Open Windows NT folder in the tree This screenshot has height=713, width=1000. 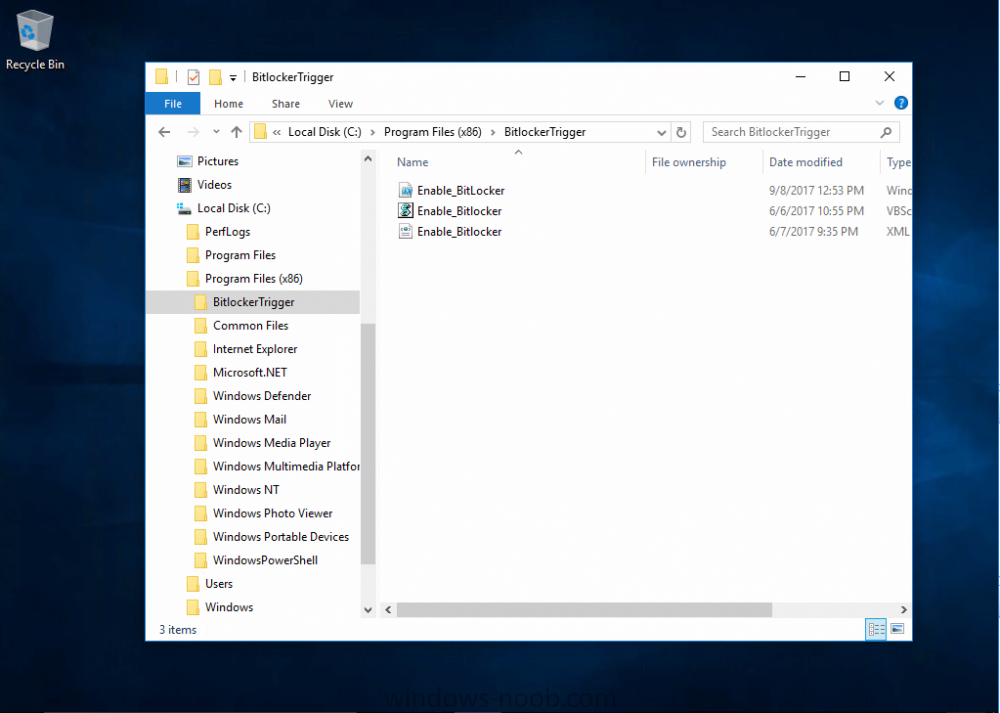pyautogui.click(x=246, y=490)
